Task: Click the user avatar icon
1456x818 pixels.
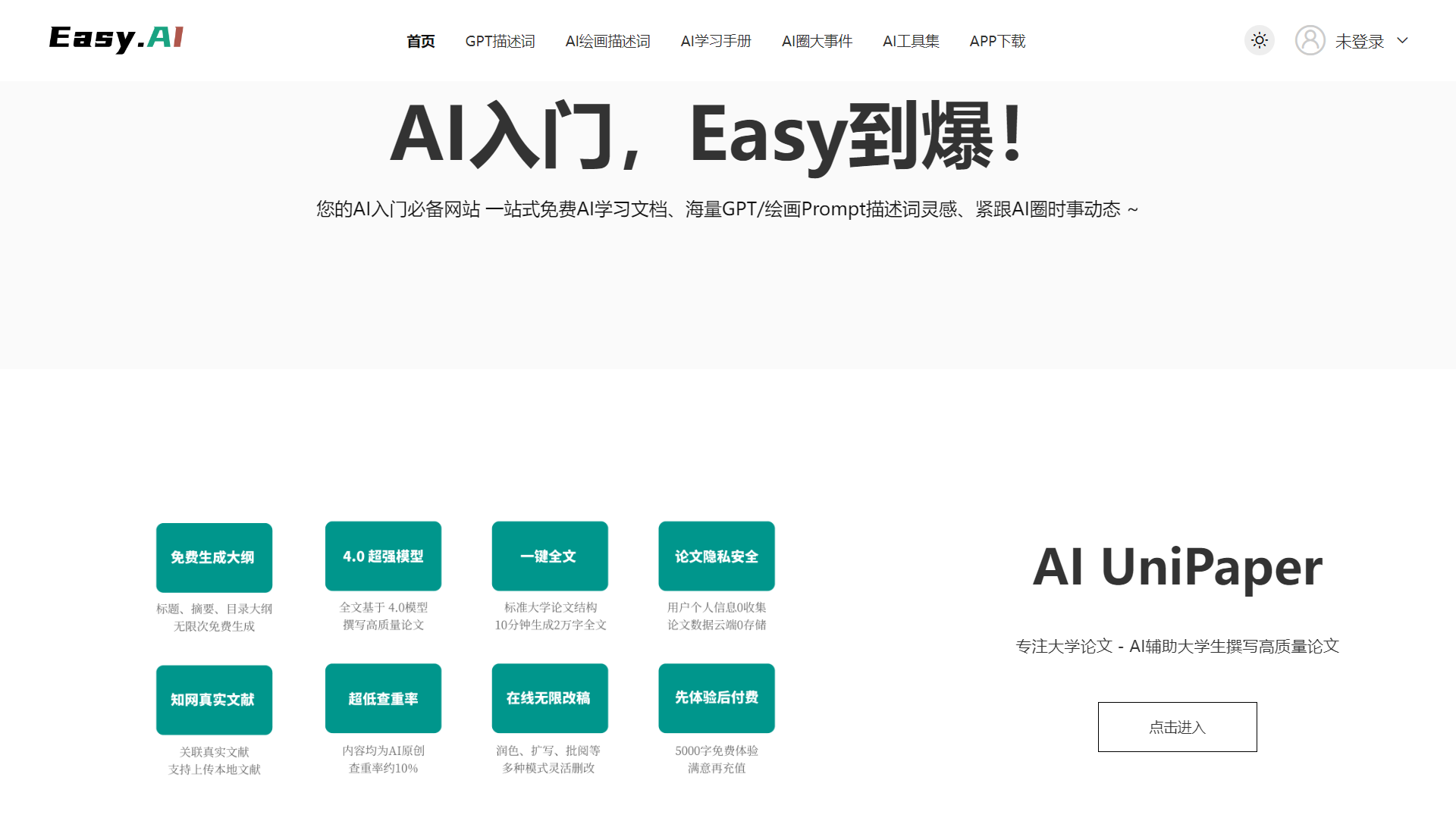Action: pyautogui.click(x=1310, y=40)
